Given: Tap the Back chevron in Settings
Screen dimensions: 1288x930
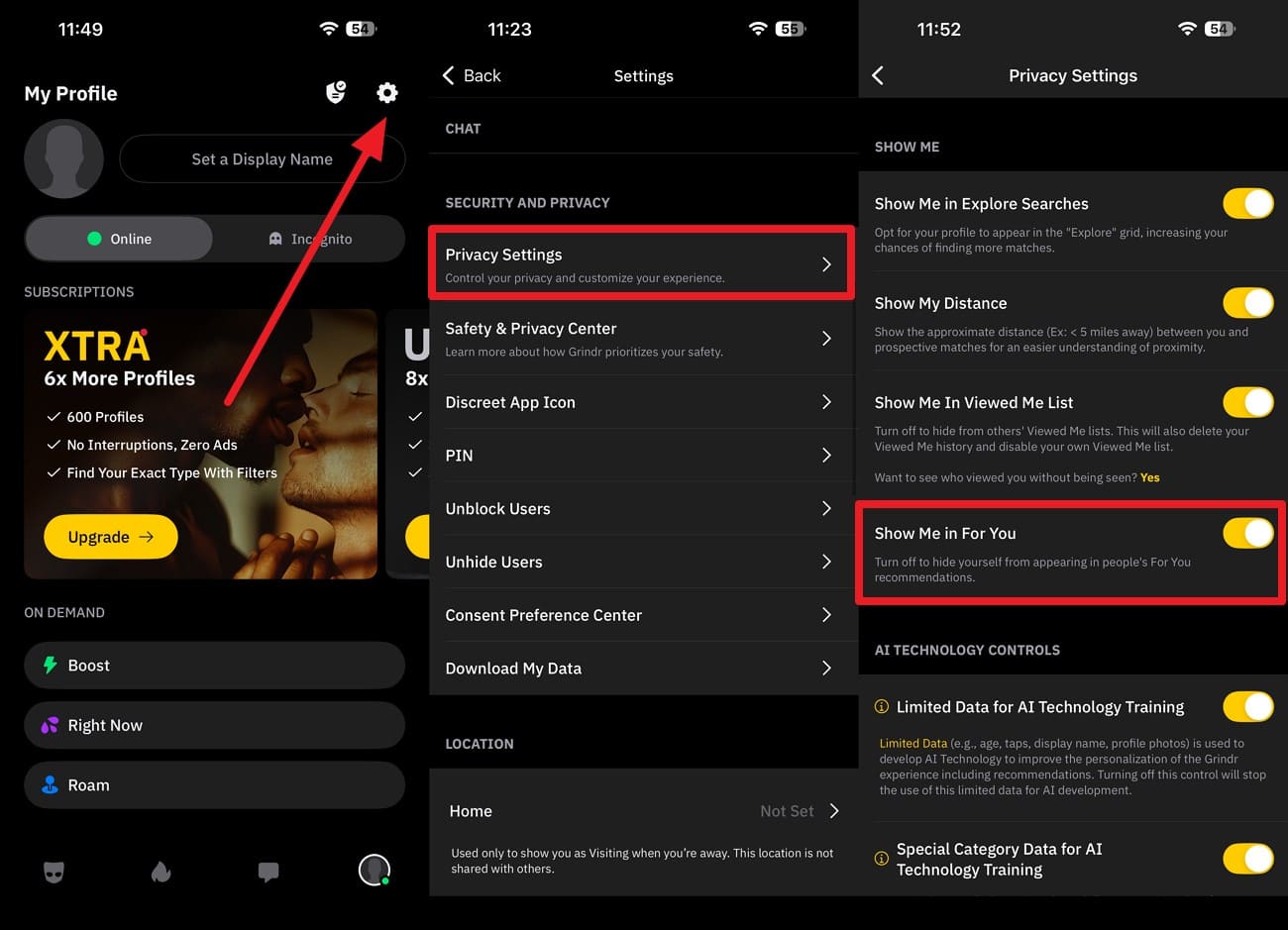Looking at the screenshot, I should click(x=449, y=75).
